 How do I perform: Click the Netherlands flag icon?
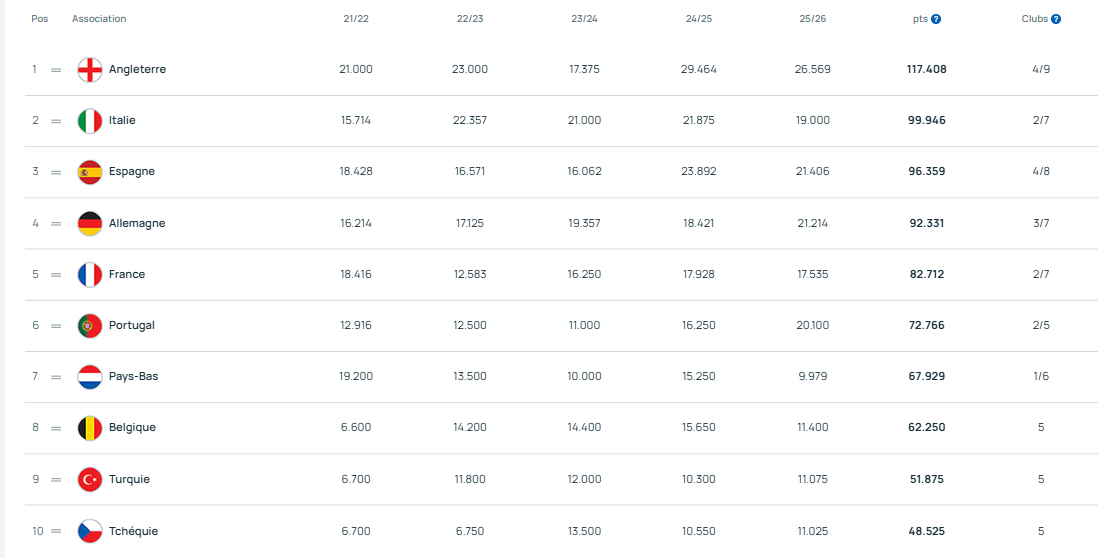tap(90, 377)
